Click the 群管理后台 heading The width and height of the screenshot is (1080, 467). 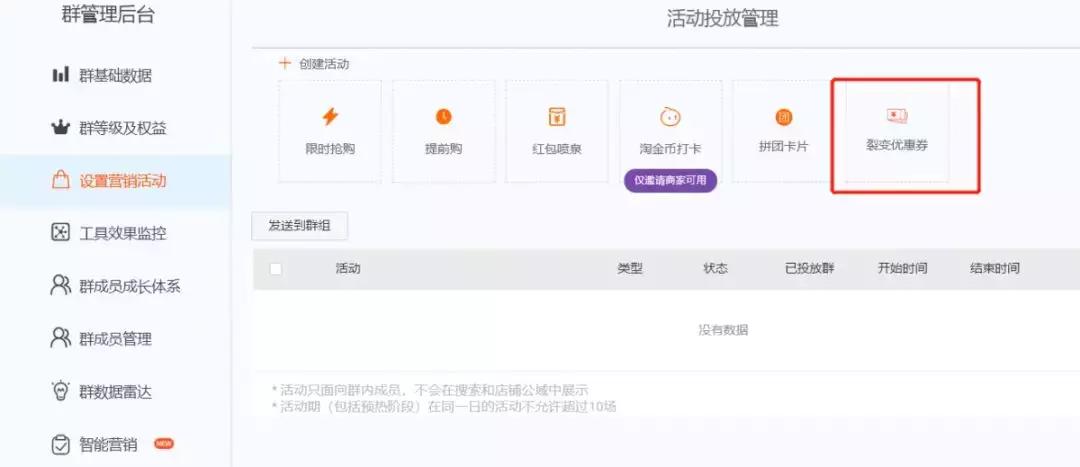(108, 14)
